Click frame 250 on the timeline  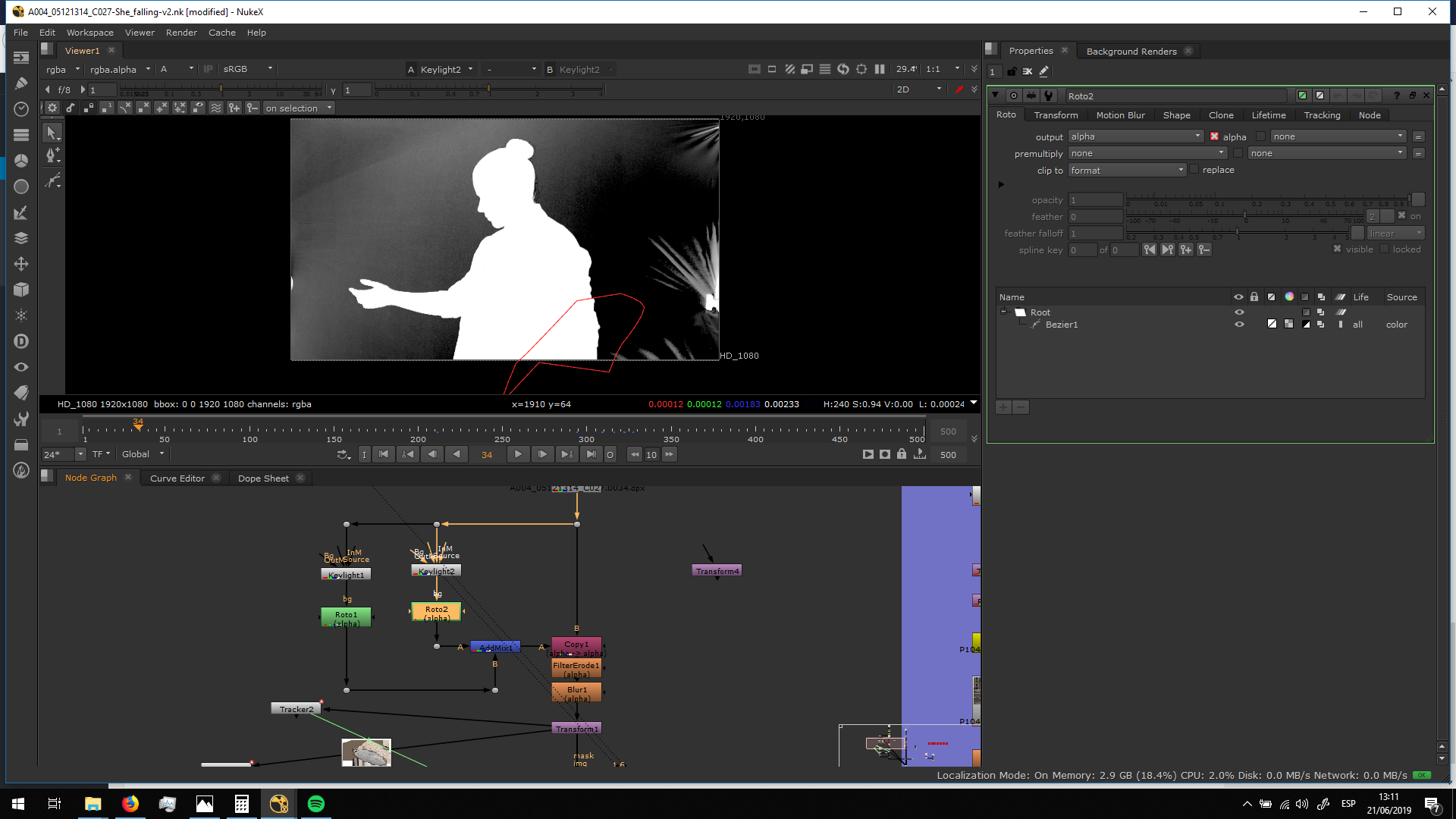(x=502, y=430)
